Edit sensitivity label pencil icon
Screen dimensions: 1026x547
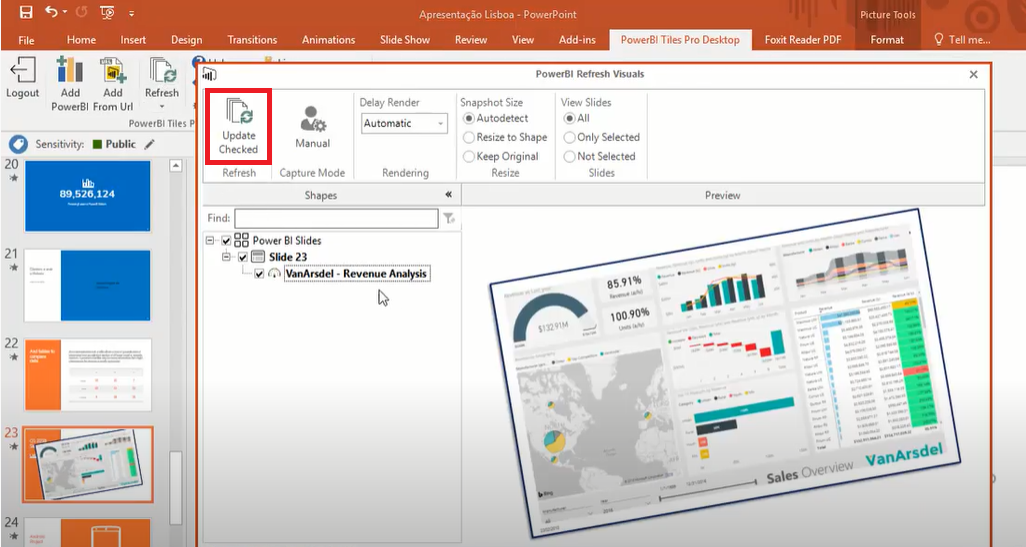[x=150, y=144]
